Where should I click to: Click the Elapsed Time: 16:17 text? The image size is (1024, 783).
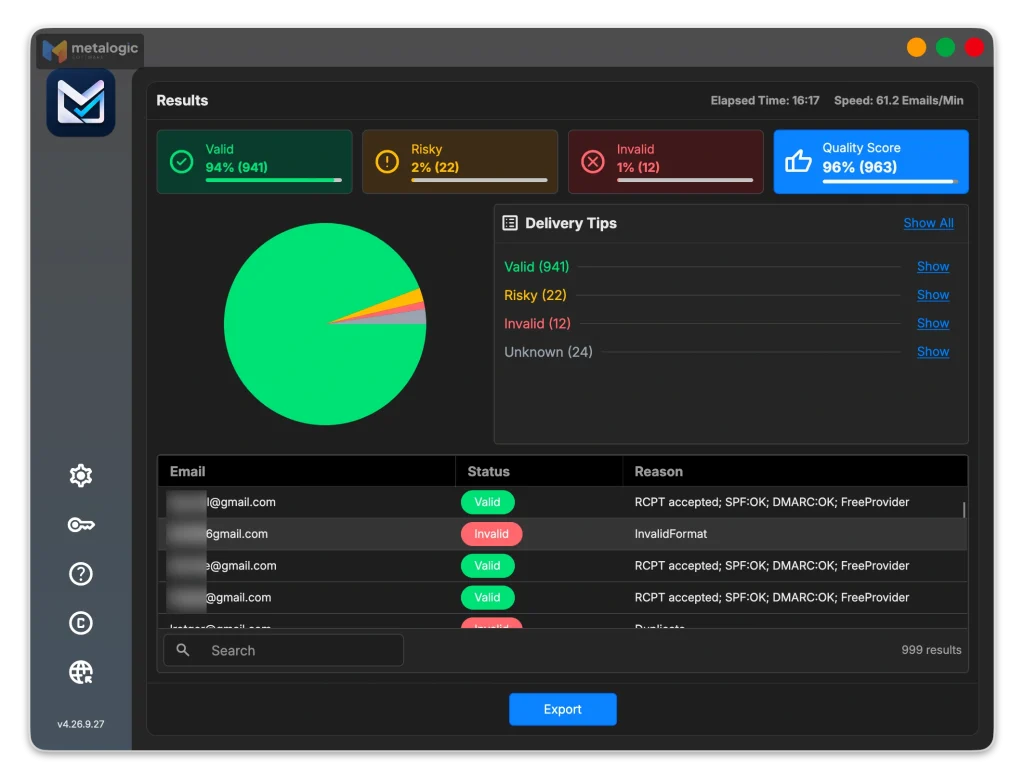pos(765,101)
